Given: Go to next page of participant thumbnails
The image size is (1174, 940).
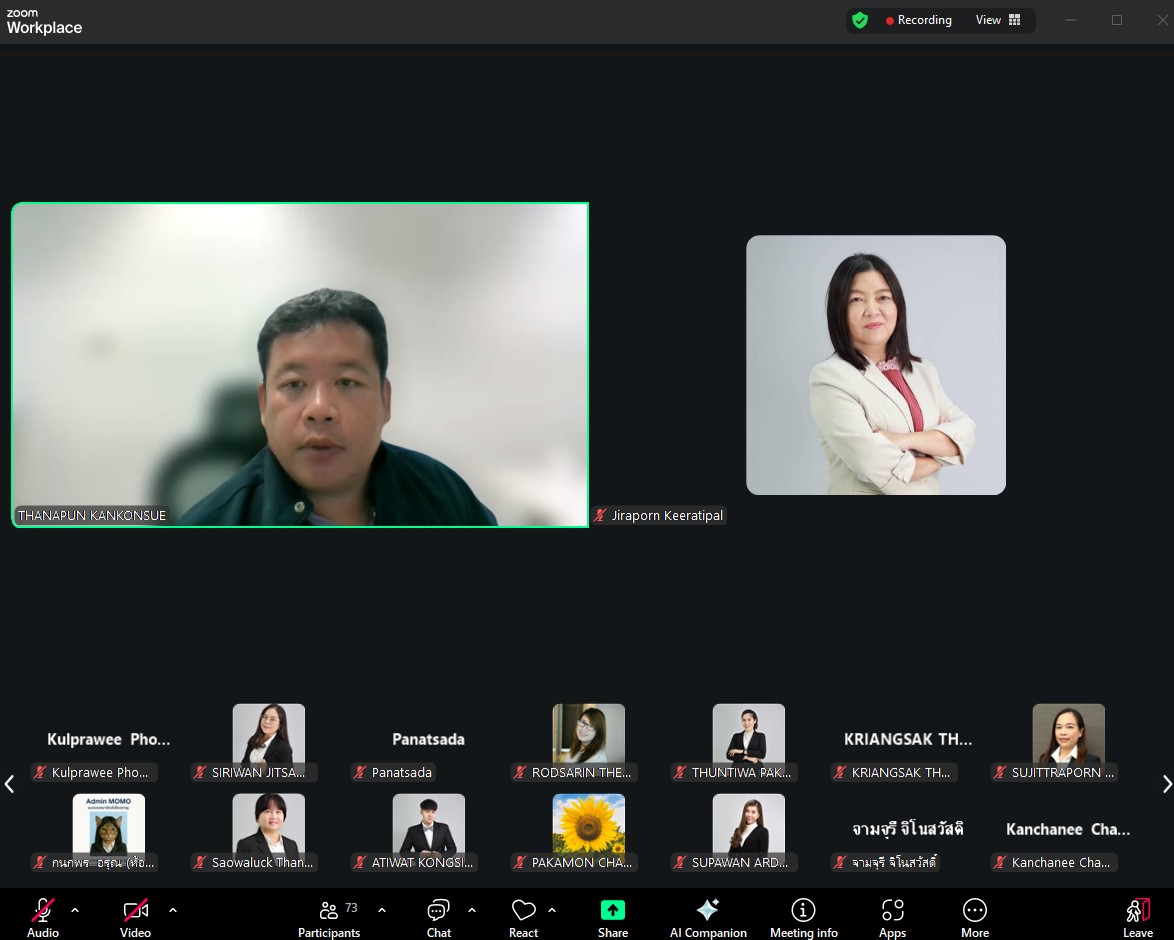Looking at the screenshot, I should [x=1165, y=785].
